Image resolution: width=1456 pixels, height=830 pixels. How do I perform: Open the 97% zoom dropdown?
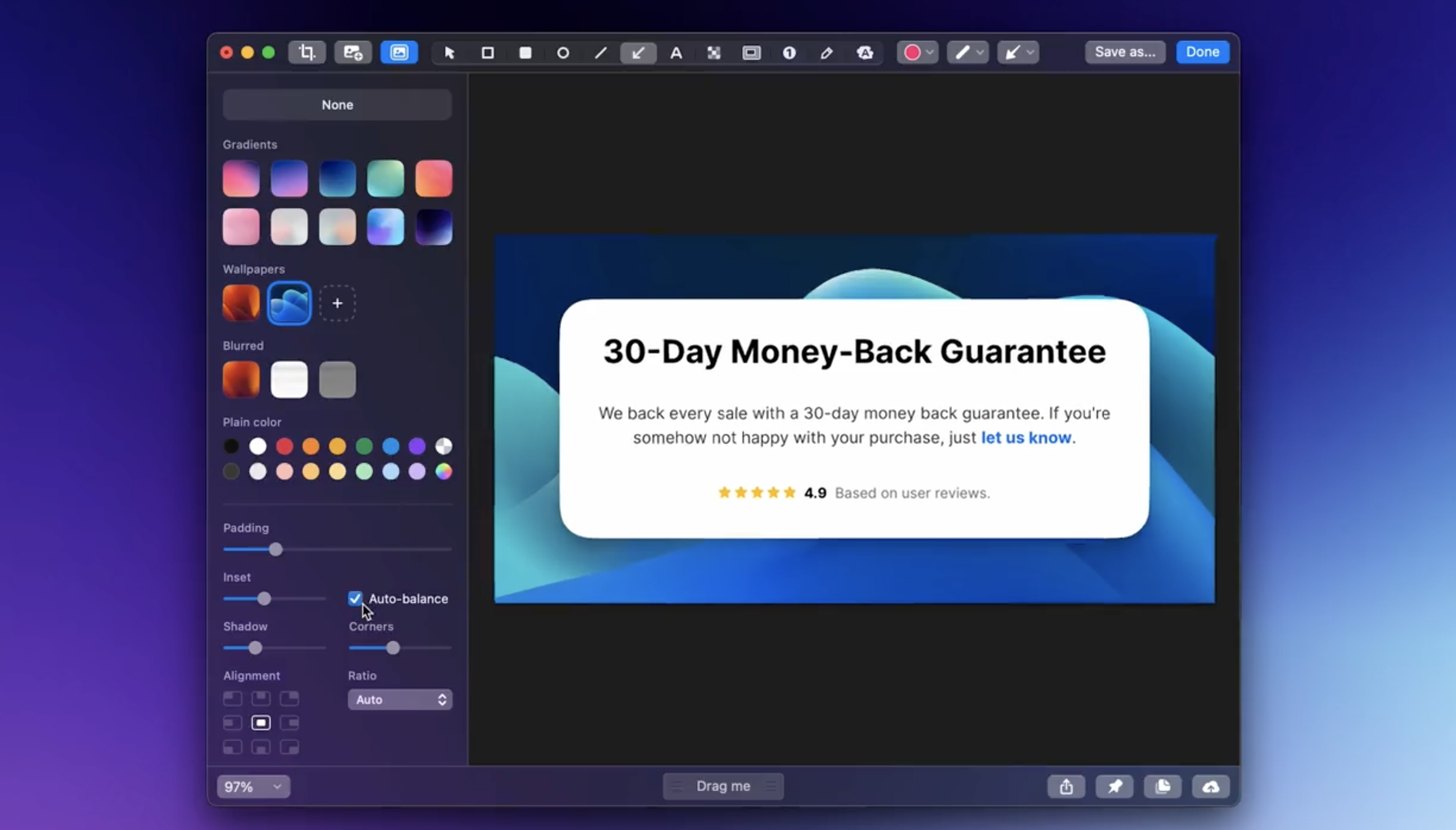(x=253, y=787)
